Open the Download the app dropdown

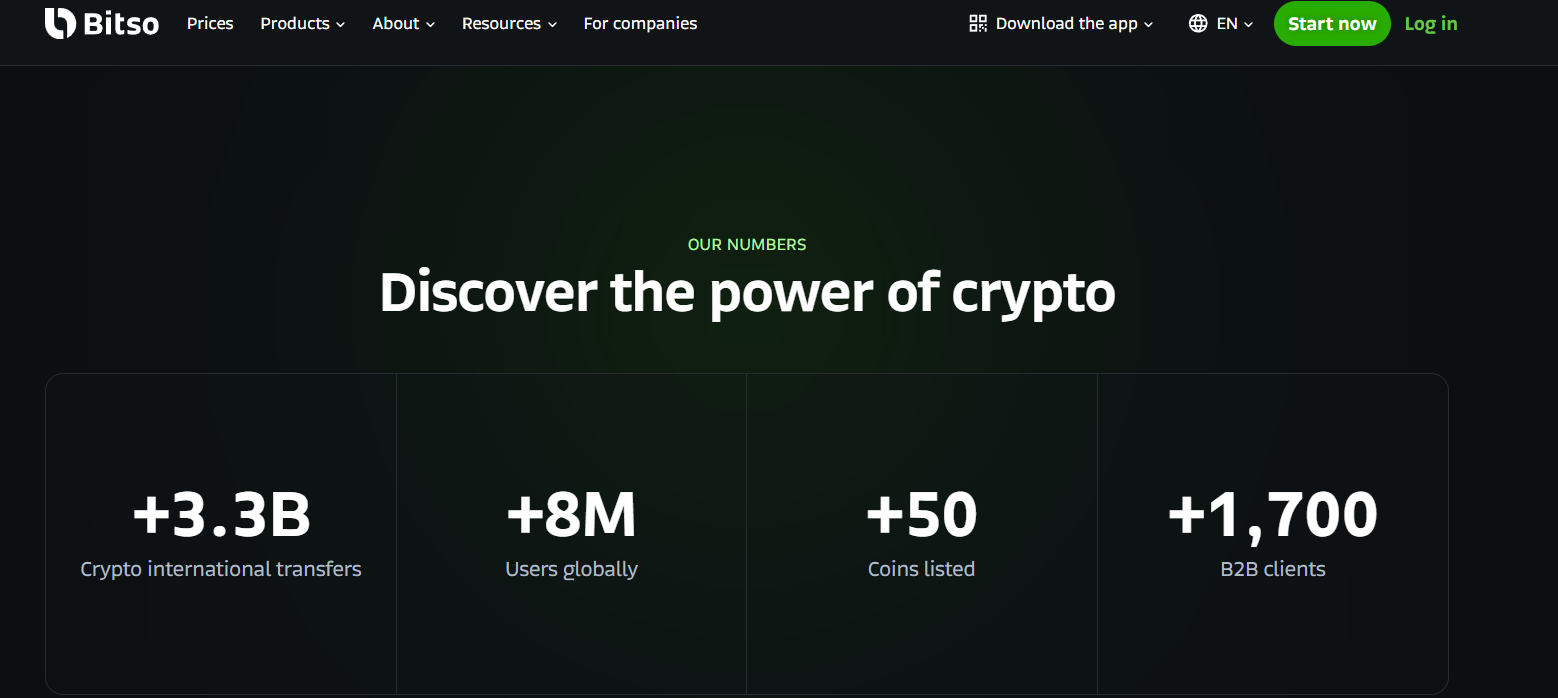[x=1066, y=23]
